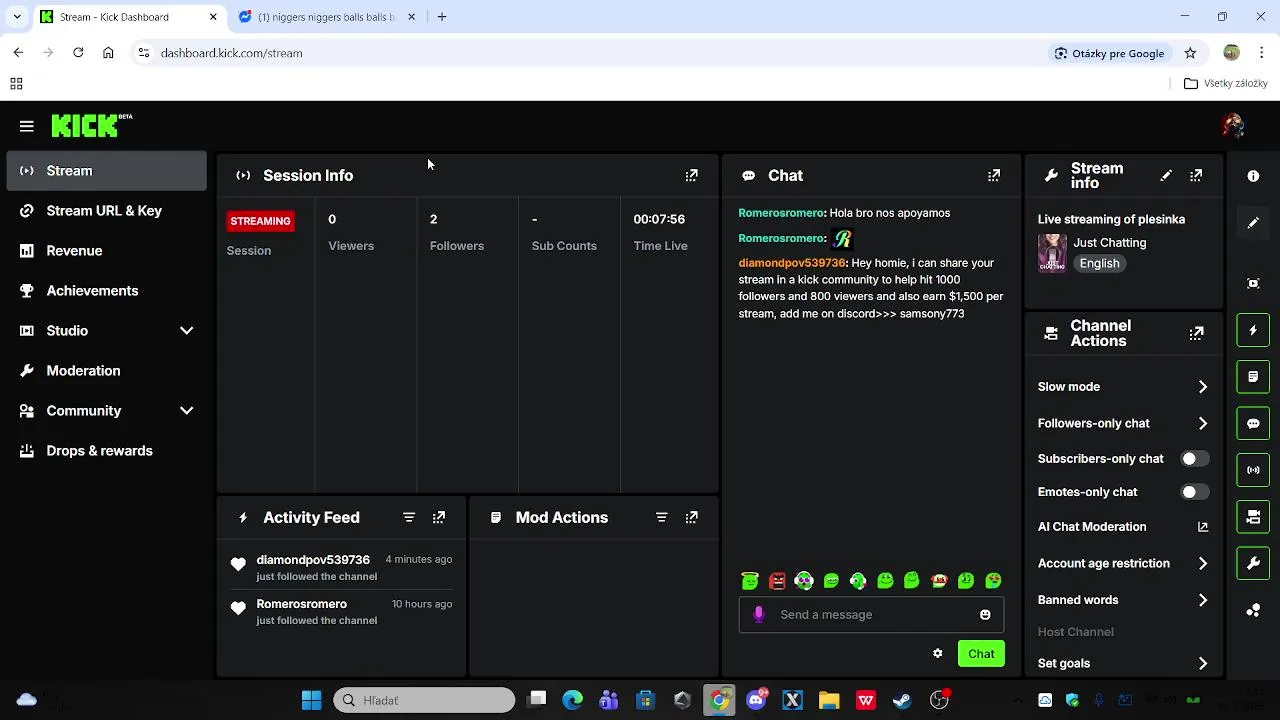1280x720 pixels.
Task: Open Slow mode options
Action: pyautogui.click(x=1123, y=387)
